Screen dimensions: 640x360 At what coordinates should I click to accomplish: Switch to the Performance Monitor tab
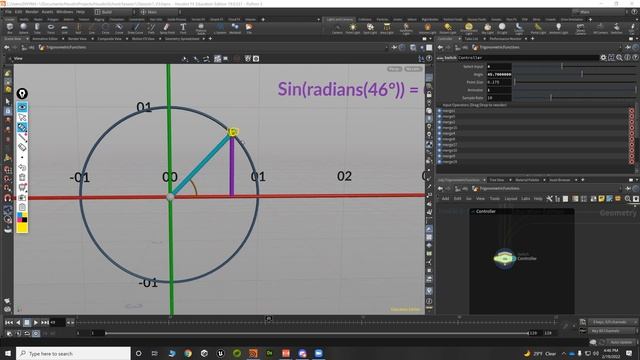[x=505, y=39]
